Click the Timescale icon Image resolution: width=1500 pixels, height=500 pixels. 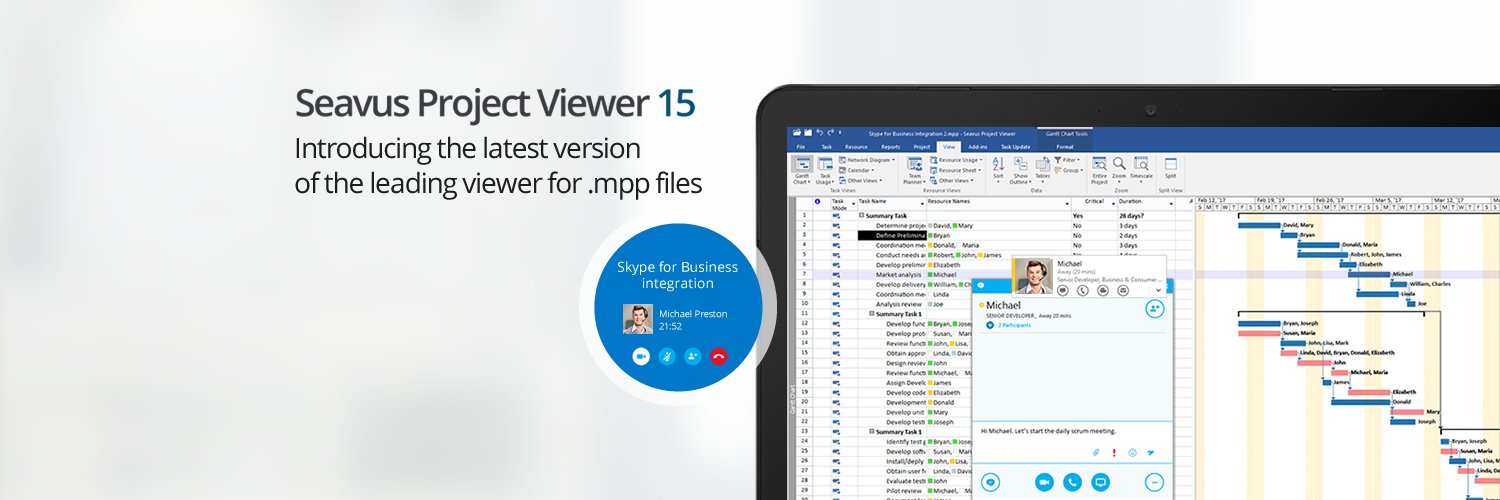point(1141,163)
